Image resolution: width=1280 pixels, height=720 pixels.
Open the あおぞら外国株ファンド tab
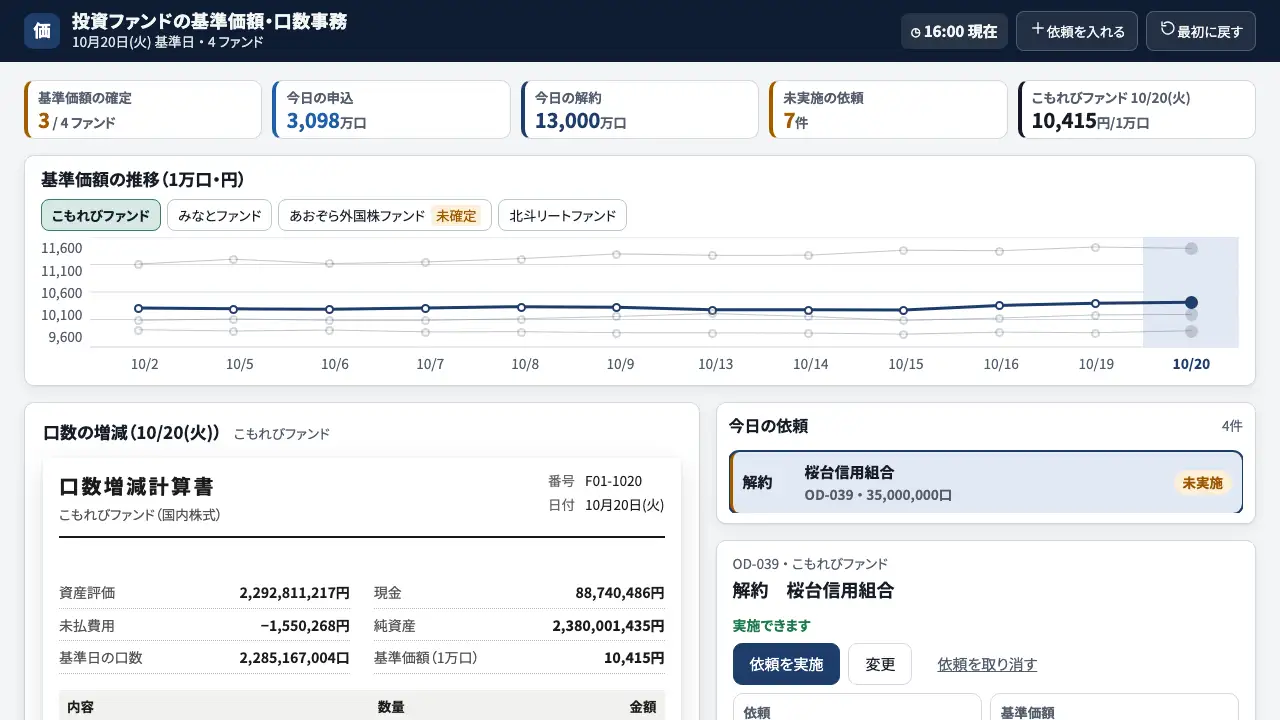point(385,215)
